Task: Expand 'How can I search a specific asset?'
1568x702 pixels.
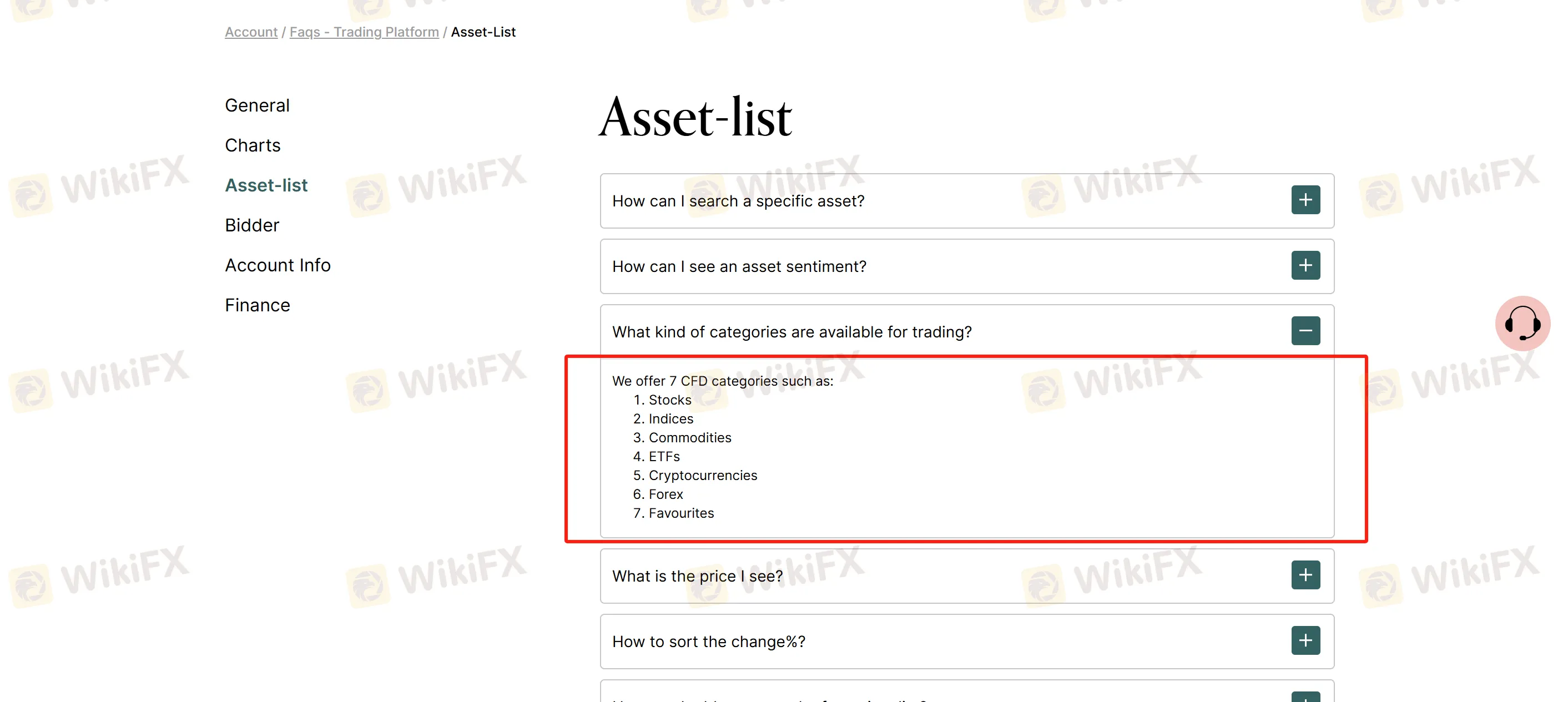Action: point(966,201)
